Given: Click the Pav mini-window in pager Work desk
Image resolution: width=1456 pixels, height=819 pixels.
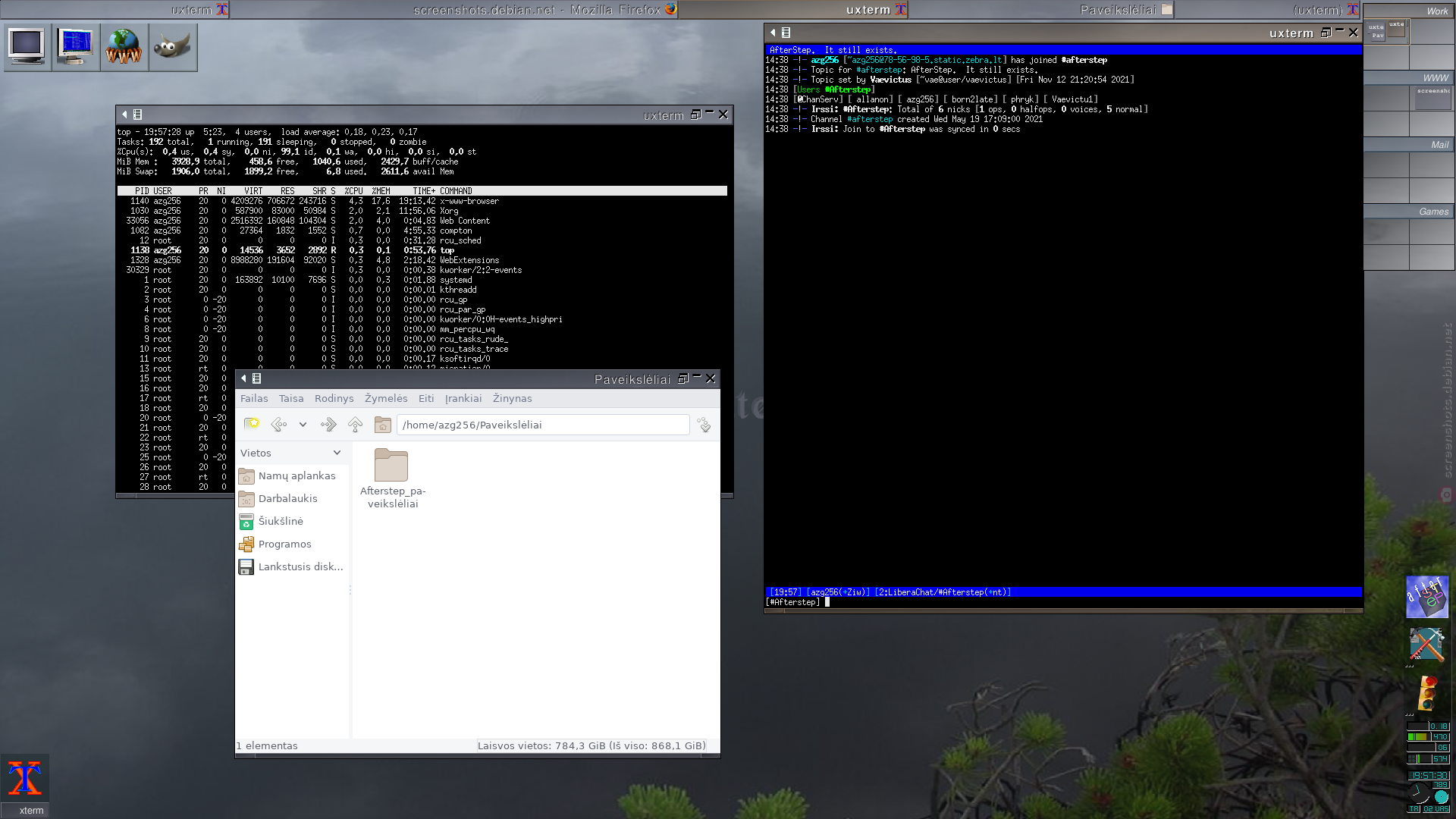Looking at the screenshot, I should click(x=1377, y=36).
